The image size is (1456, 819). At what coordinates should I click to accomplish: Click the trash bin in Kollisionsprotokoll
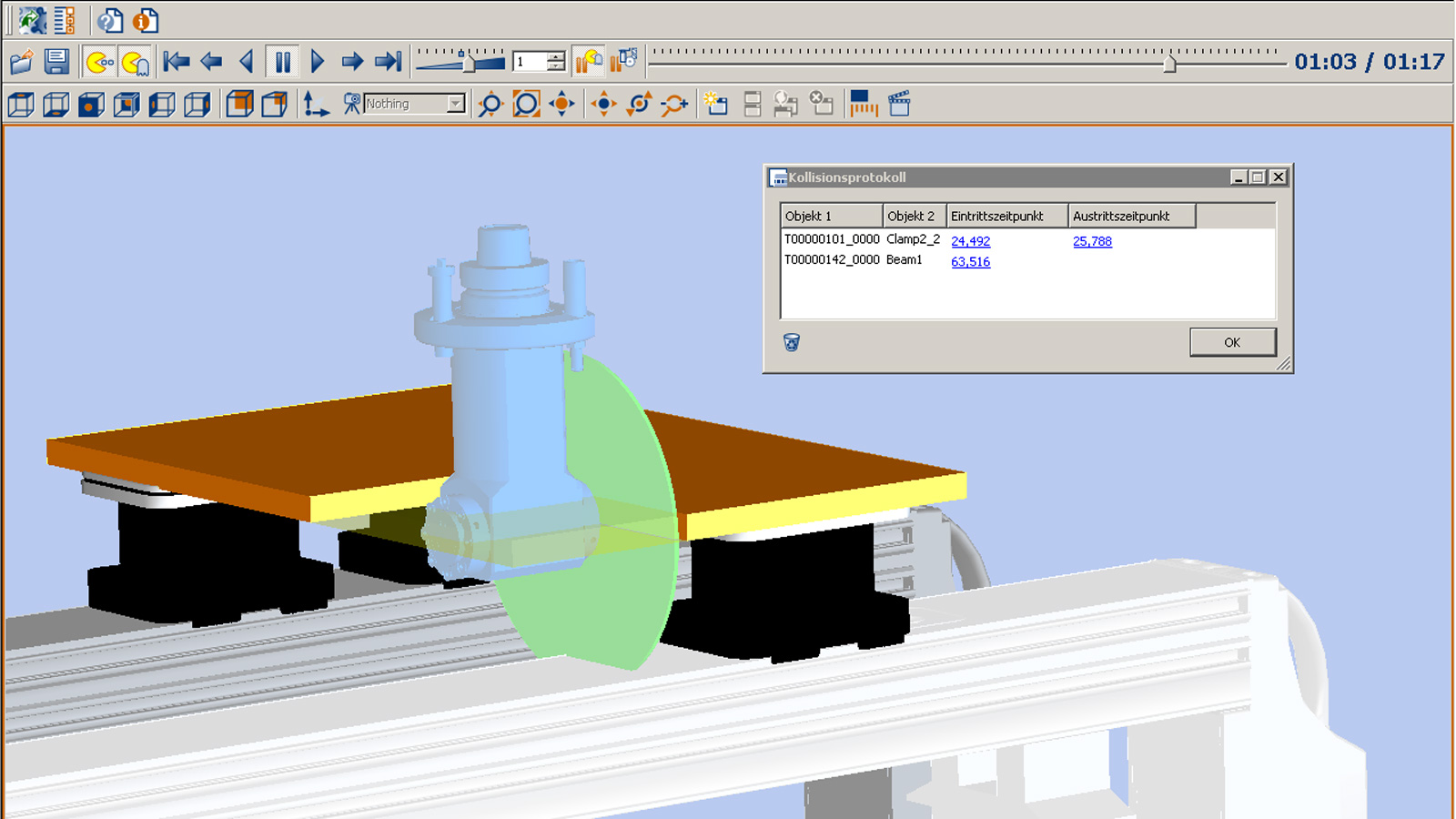click(792, 342)
